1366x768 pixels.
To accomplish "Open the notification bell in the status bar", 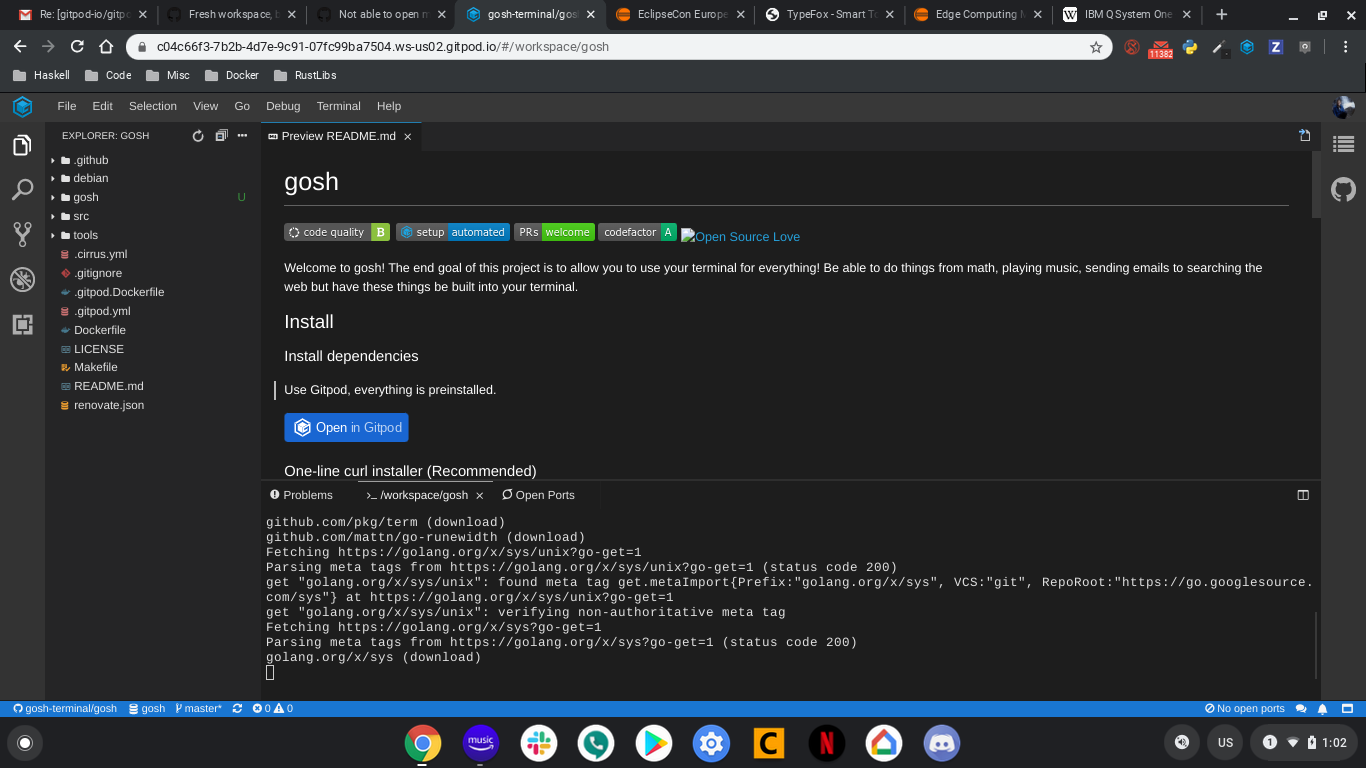I will point(1323,708).
